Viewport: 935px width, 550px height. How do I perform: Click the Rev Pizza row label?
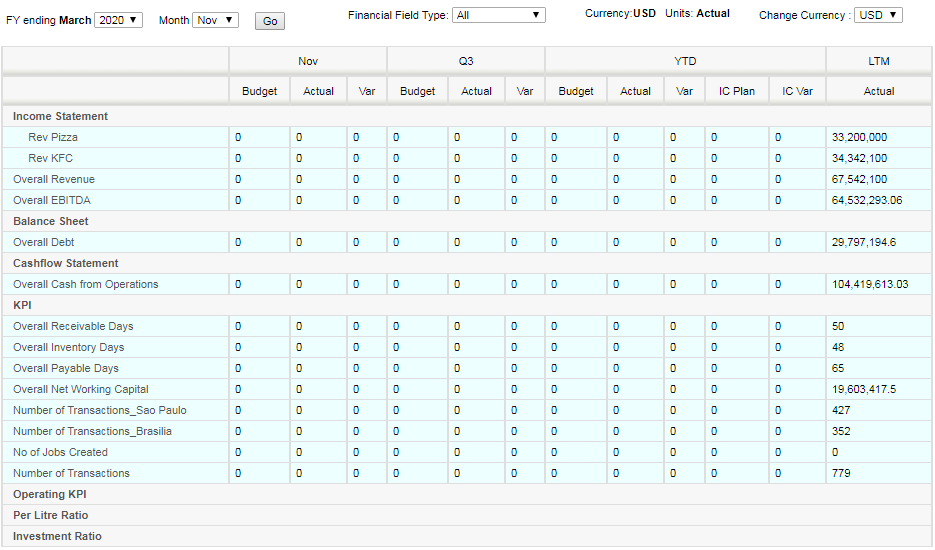[52, 137]
